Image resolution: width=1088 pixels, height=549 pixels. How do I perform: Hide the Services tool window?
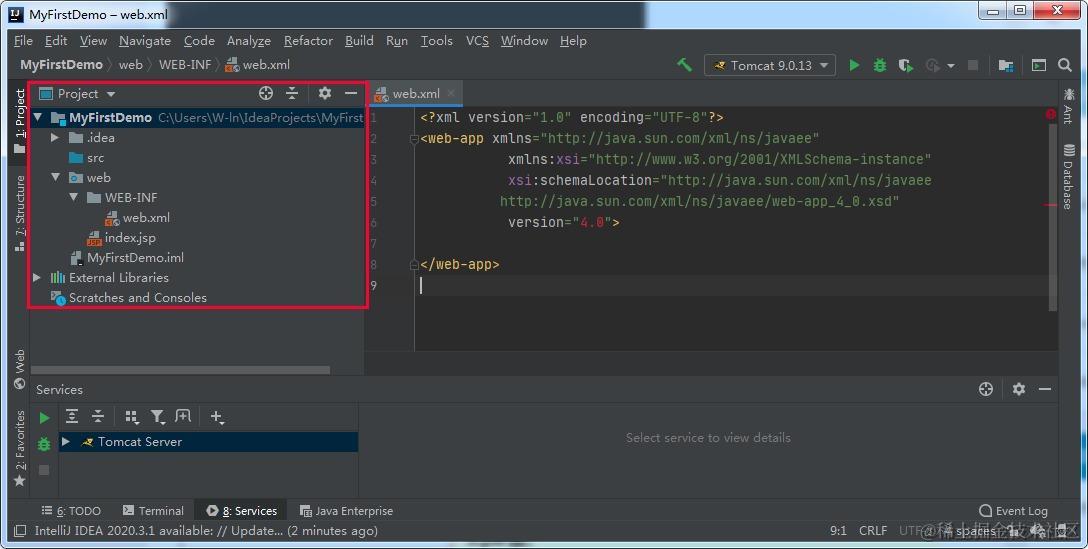pyautogui.click(x=1045, y=389)
